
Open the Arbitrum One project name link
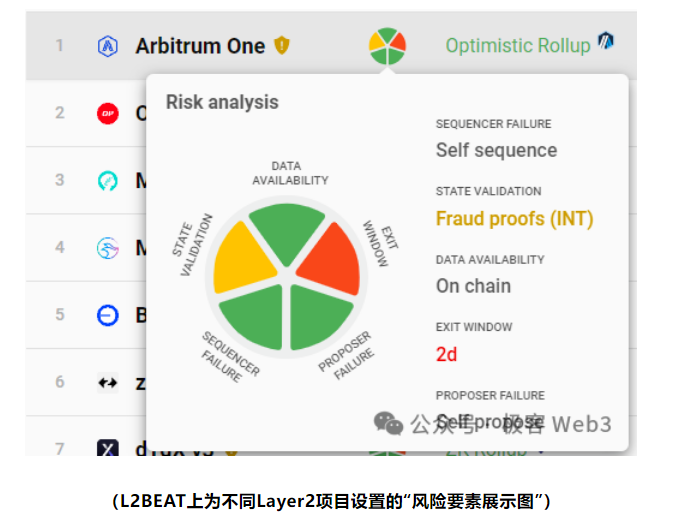pos(200,46)
